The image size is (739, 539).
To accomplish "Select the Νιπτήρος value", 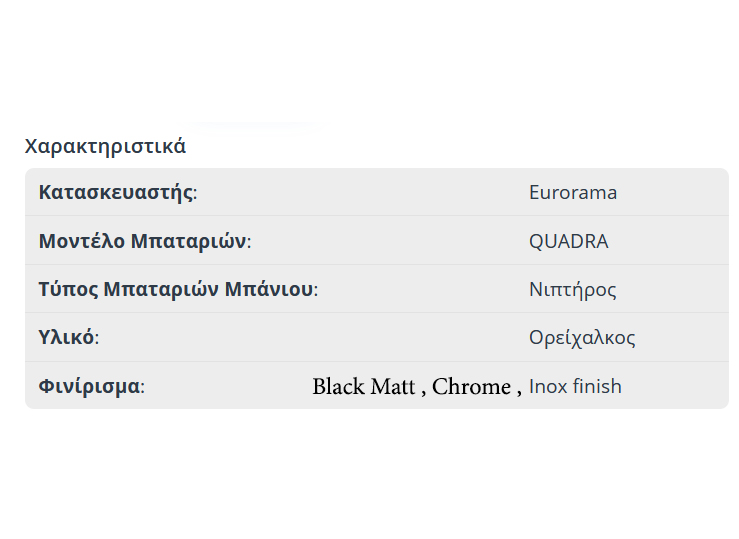I will 572,290.
